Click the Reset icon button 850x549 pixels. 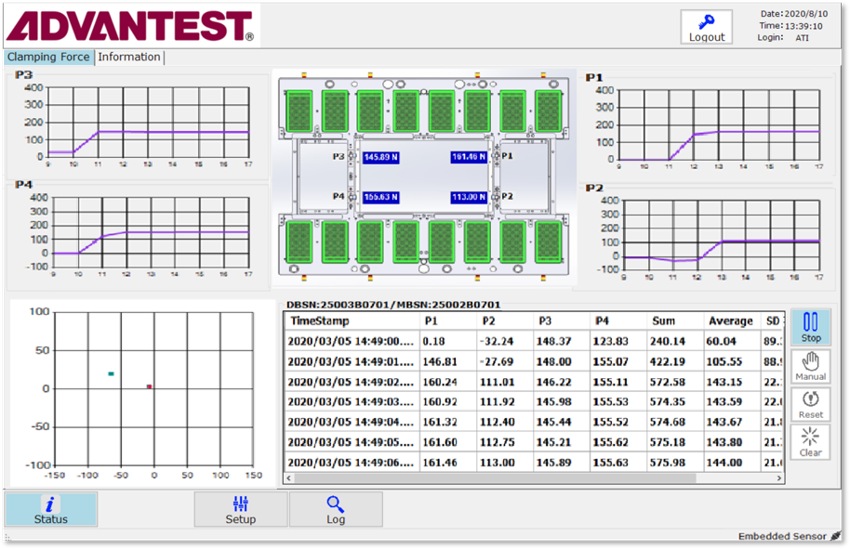[x=810, y=403]
